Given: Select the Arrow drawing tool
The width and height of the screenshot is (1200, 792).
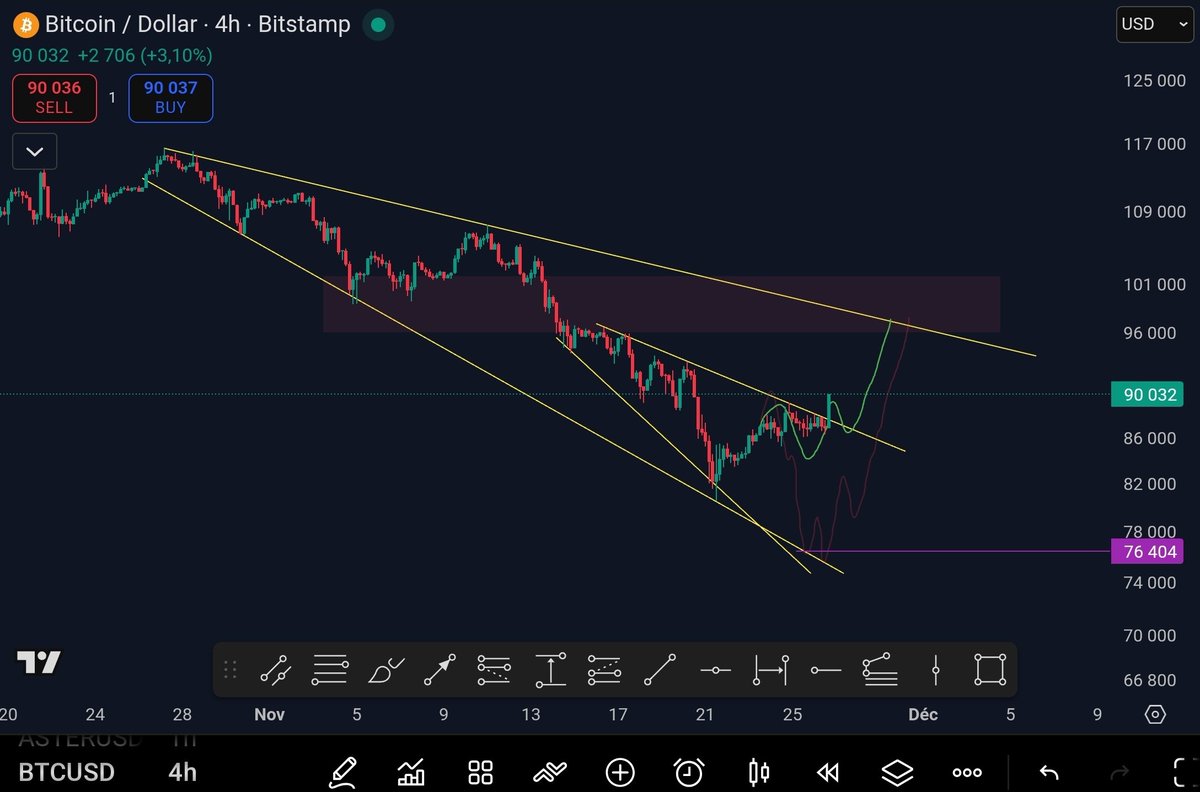Looking at the screenshot, I should click(x=439, y=670).
